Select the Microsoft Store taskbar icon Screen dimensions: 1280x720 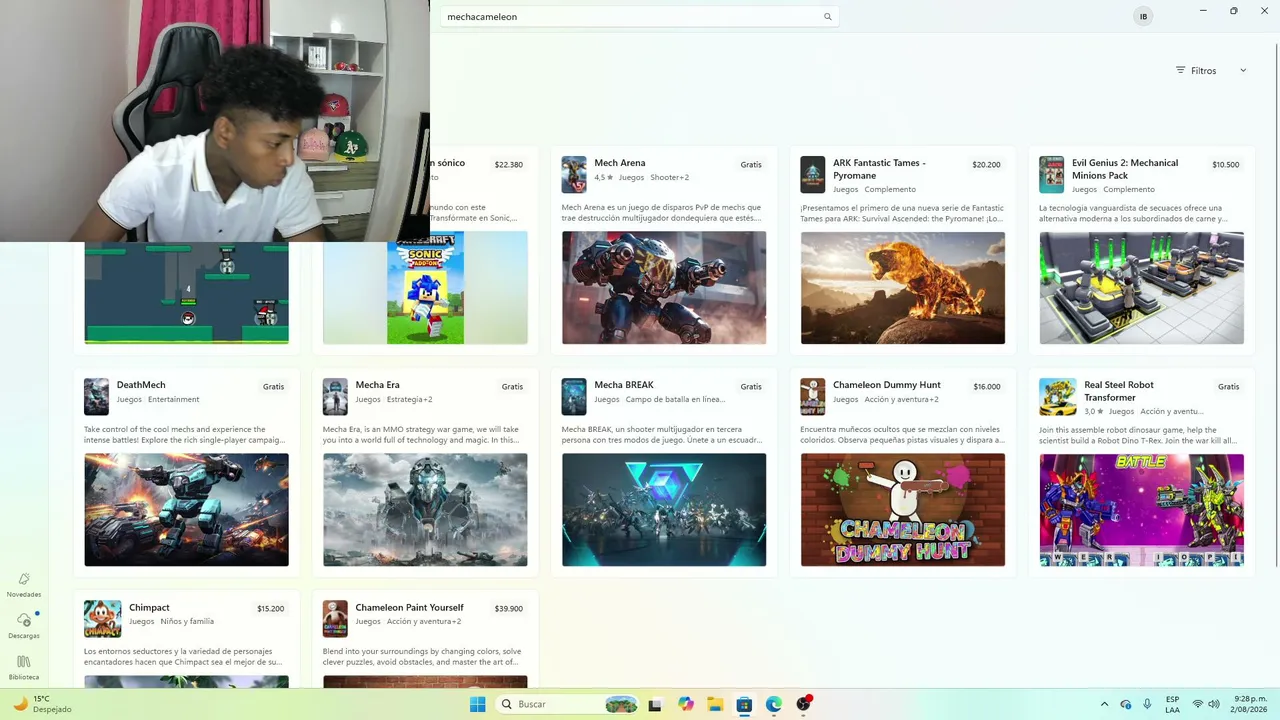pos(744,704)
